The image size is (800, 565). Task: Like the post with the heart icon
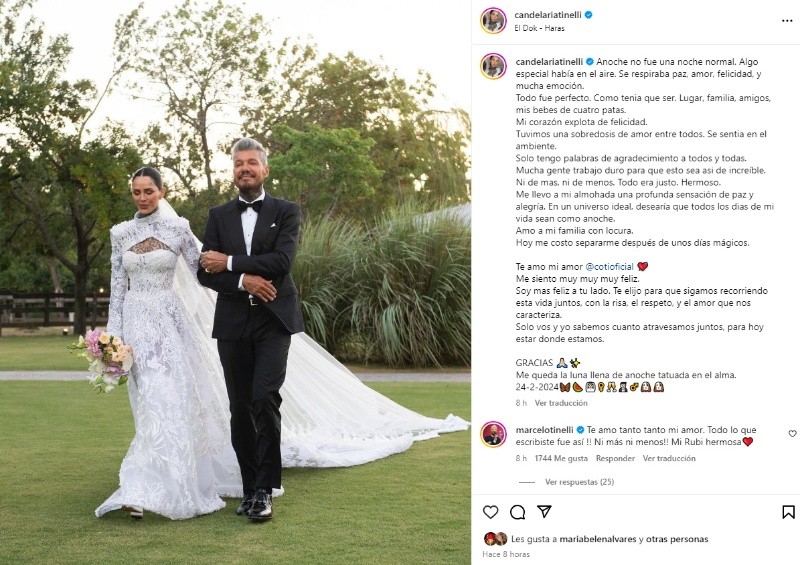point(490,512)
